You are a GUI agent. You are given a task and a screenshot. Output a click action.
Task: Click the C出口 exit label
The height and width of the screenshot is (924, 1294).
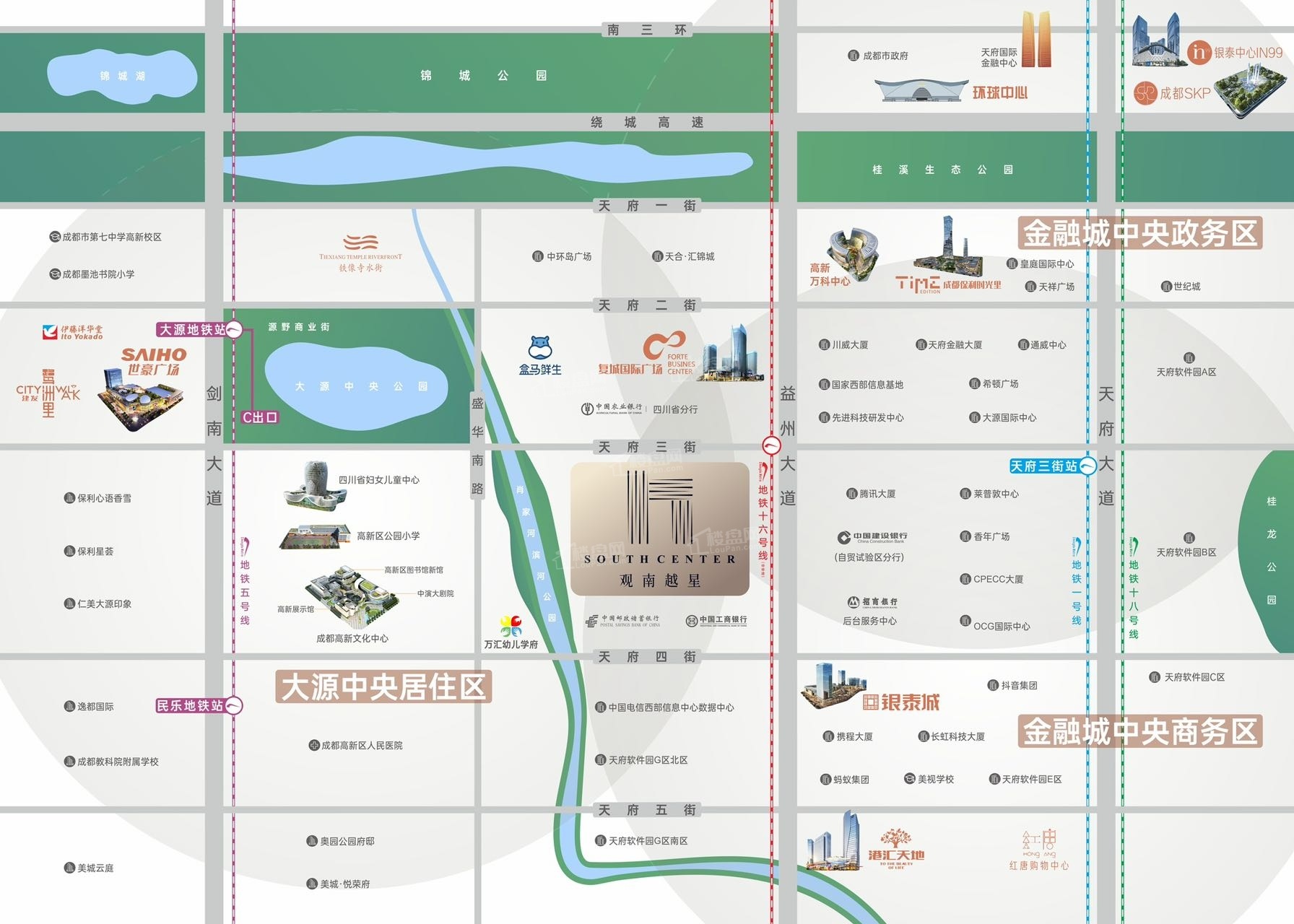(x=260, y=417)
